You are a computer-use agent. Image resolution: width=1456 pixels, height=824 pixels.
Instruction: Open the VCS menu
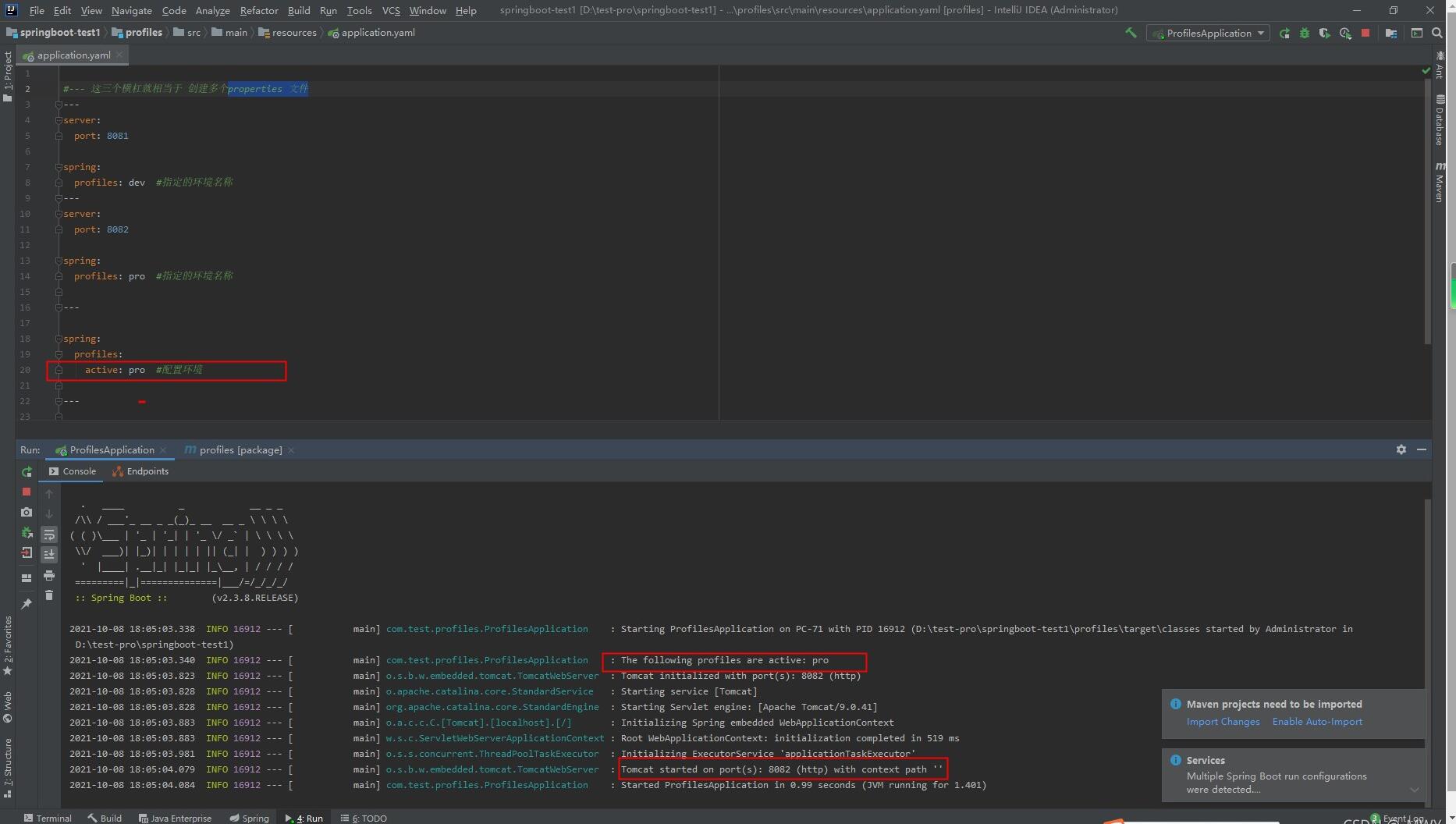[x=391, y=10]
